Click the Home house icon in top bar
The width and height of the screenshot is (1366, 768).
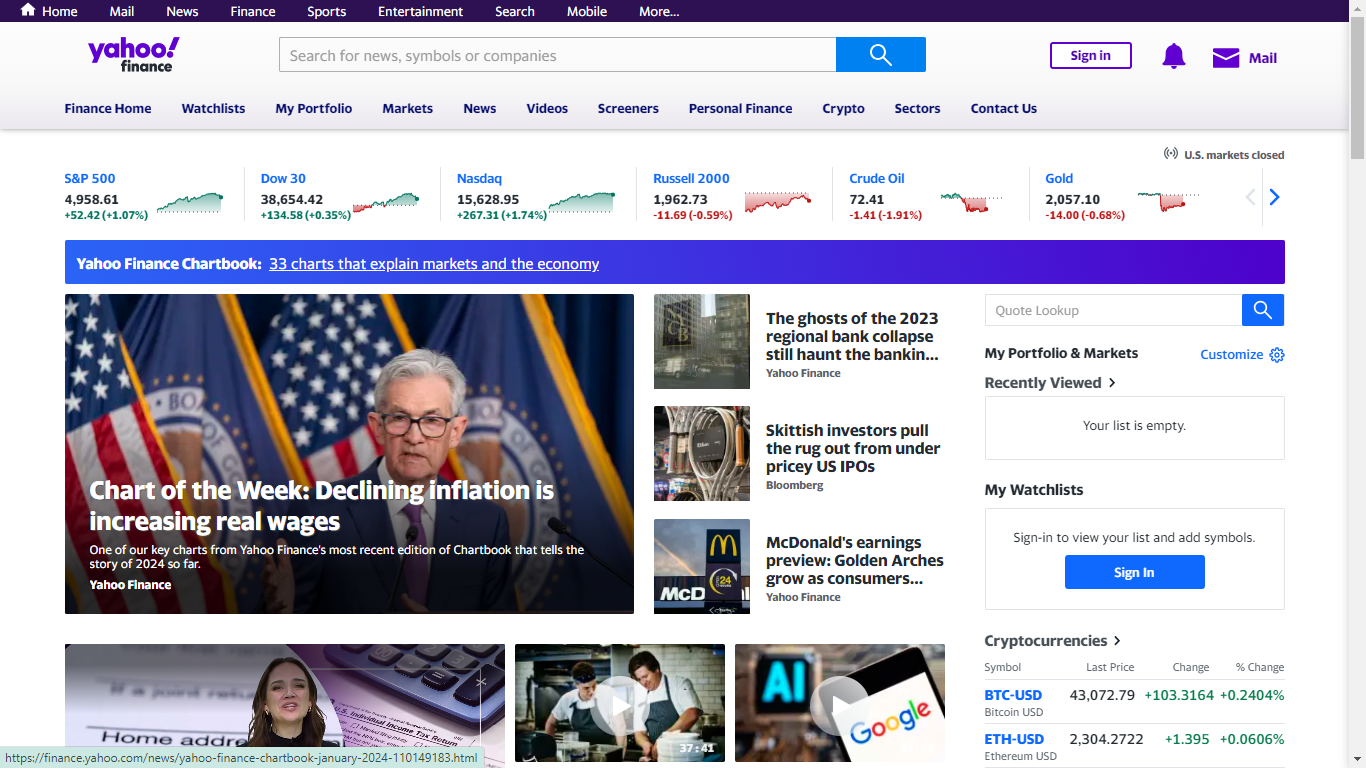pos(28,10)
